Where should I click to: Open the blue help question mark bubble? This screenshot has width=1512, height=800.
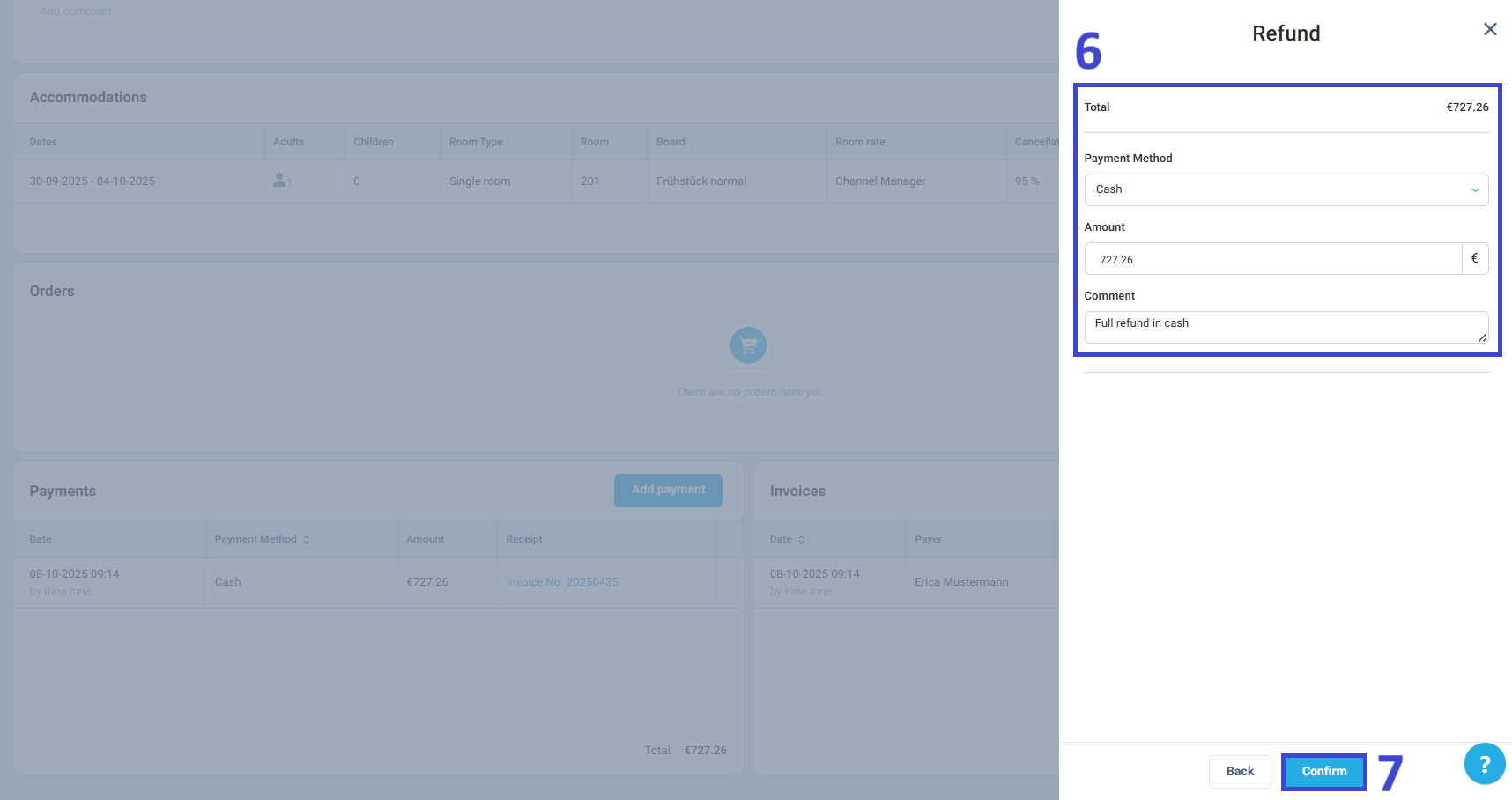[x=1485, y=764]
